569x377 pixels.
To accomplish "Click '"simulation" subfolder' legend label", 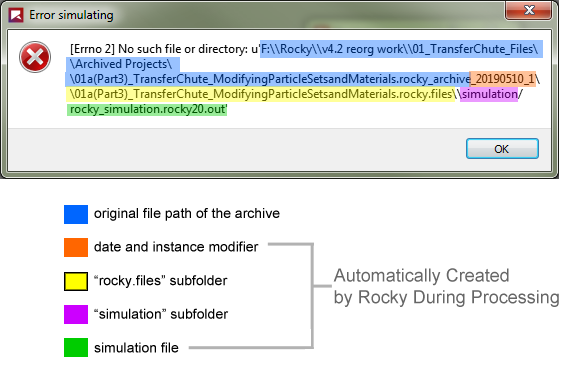I will [x=161, y=314].
